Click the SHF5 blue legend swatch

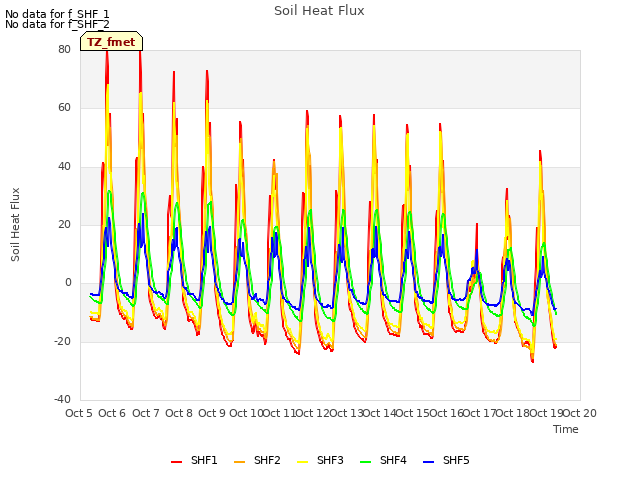point(429,462)
